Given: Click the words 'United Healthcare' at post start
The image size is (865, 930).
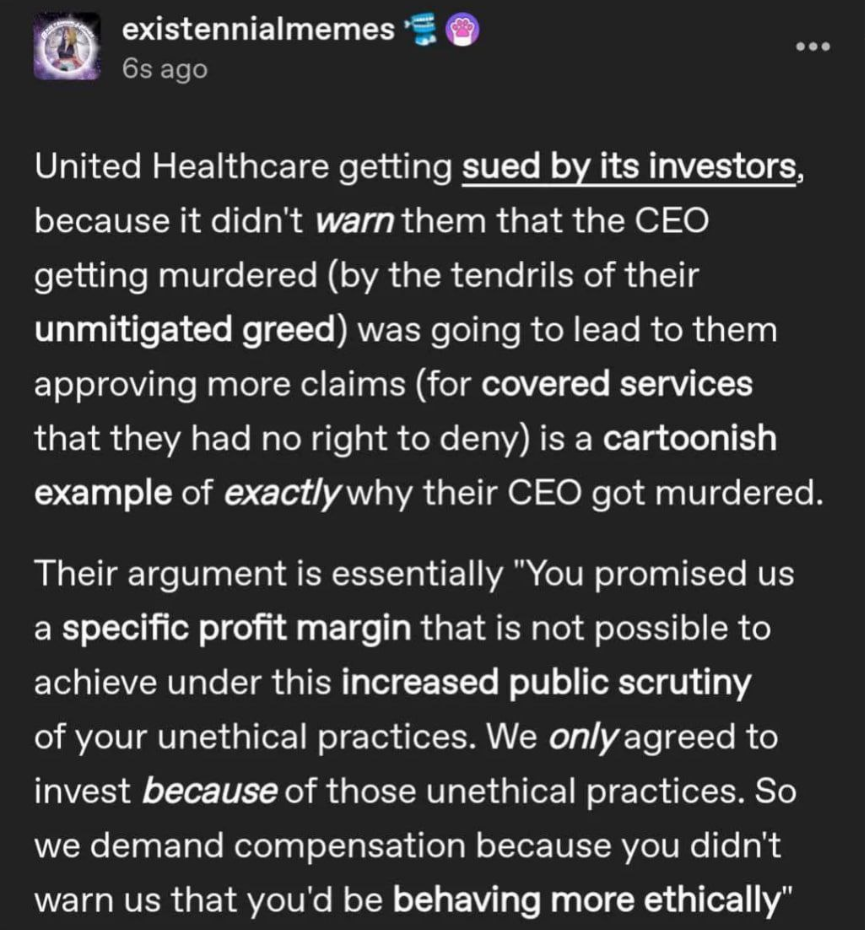Looking at the screenshot, I should pos(182,167).
